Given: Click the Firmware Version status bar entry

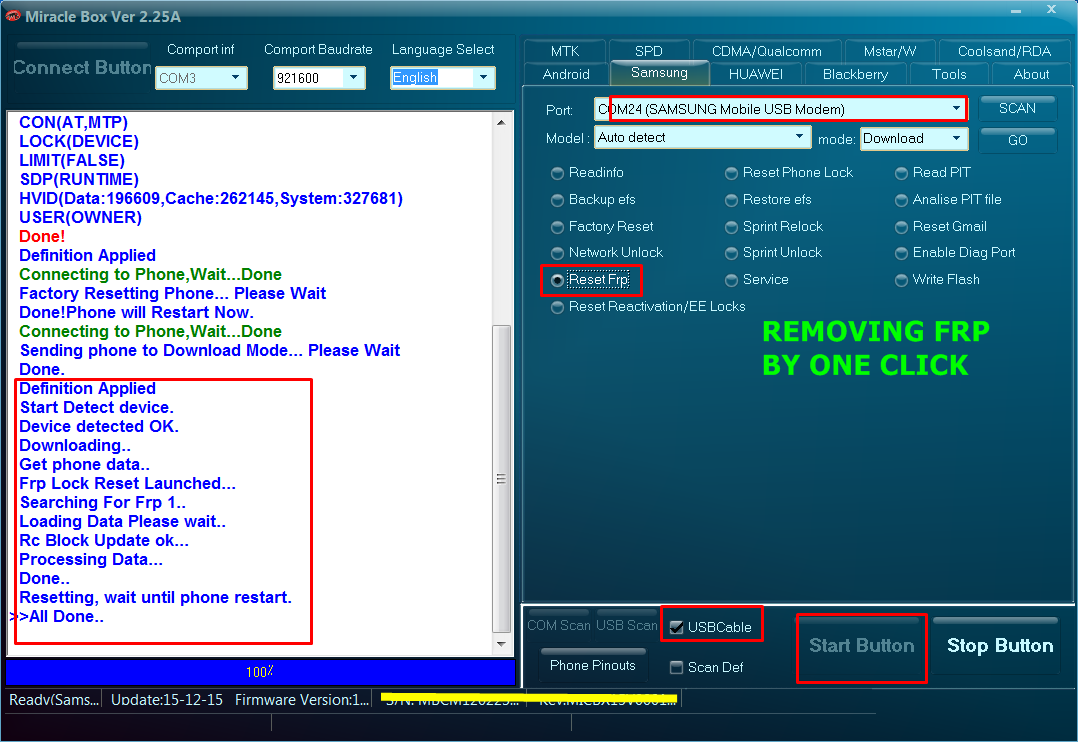Looking at the screenshot, I should pos(302,700).
